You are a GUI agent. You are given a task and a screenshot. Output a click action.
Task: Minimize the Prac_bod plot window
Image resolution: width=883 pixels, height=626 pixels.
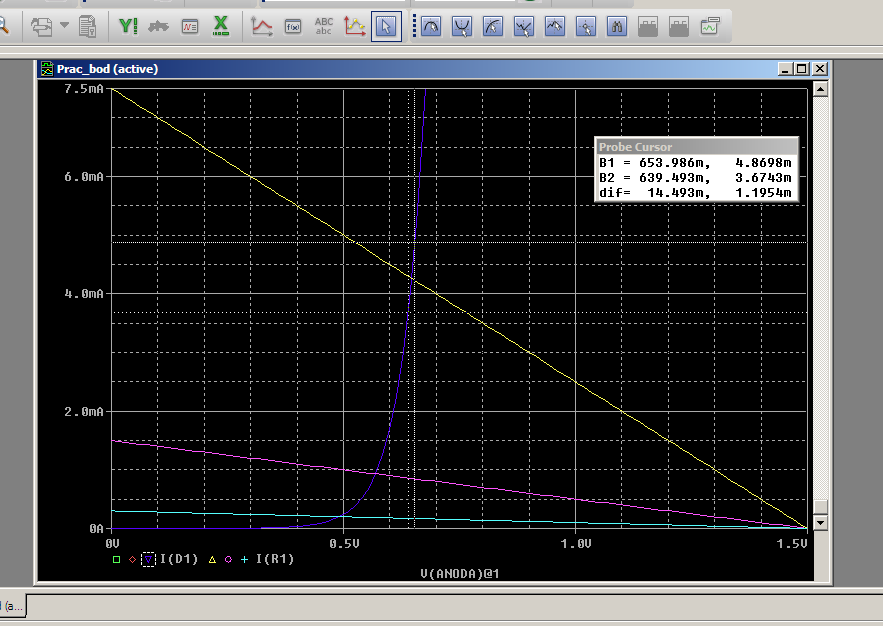click(786, 69)
